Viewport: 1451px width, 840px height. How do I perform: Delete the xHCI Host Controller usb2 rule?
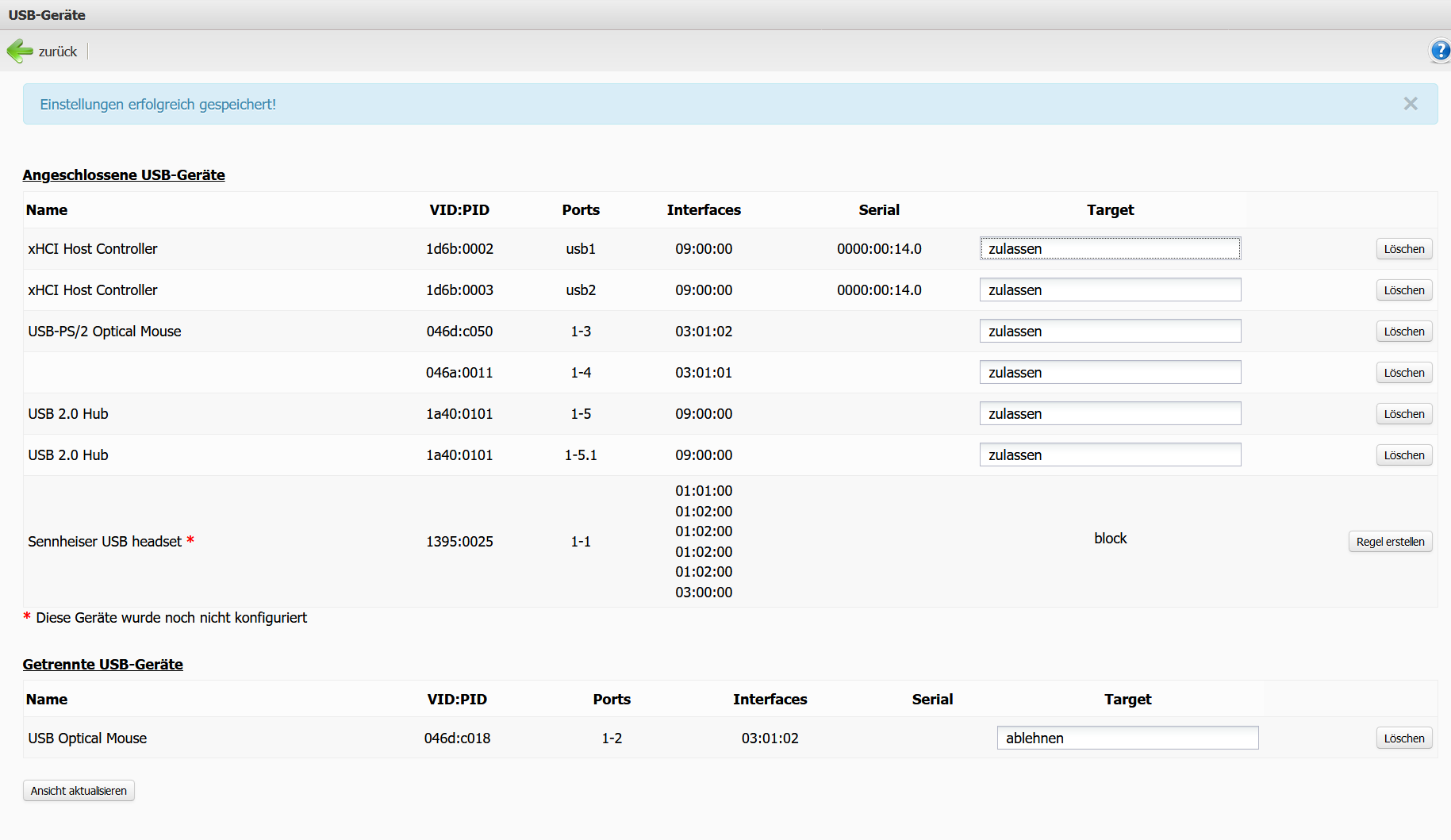[x=1403, y=290]
